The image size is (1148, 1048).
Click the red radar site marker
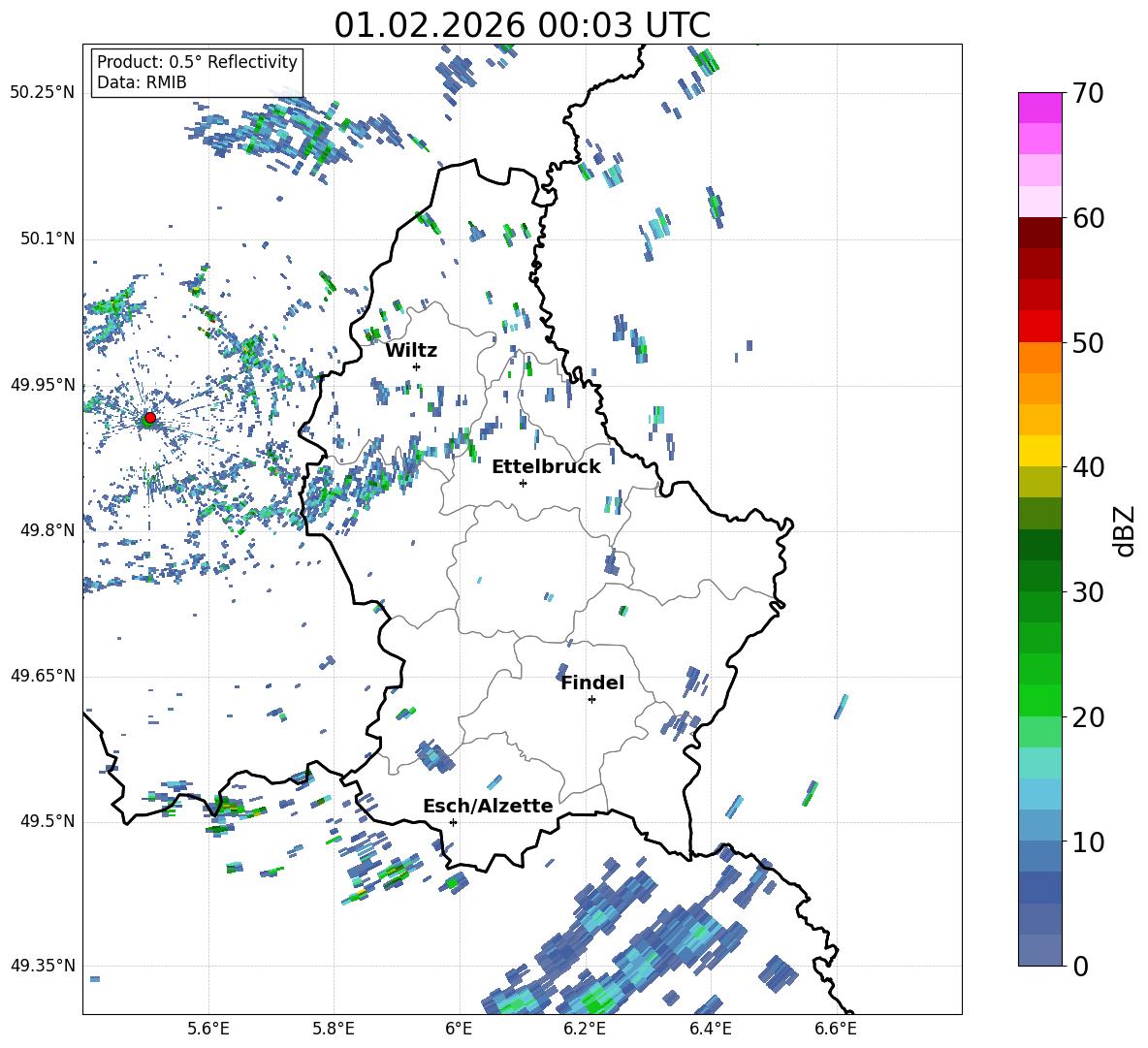click(150, 417)
